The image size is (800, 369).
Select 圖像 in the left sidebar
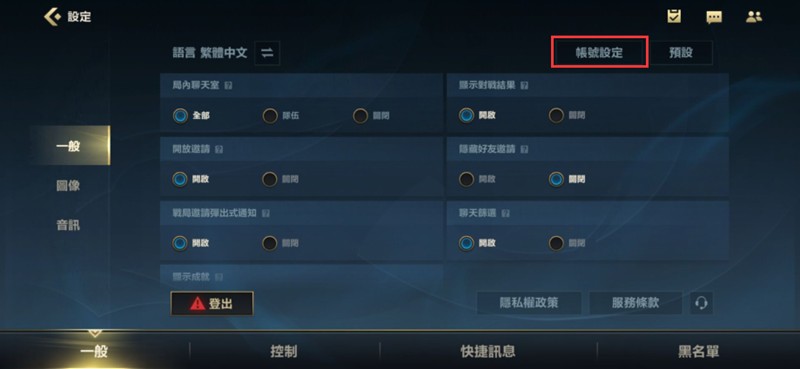click(x=68, y=186)
